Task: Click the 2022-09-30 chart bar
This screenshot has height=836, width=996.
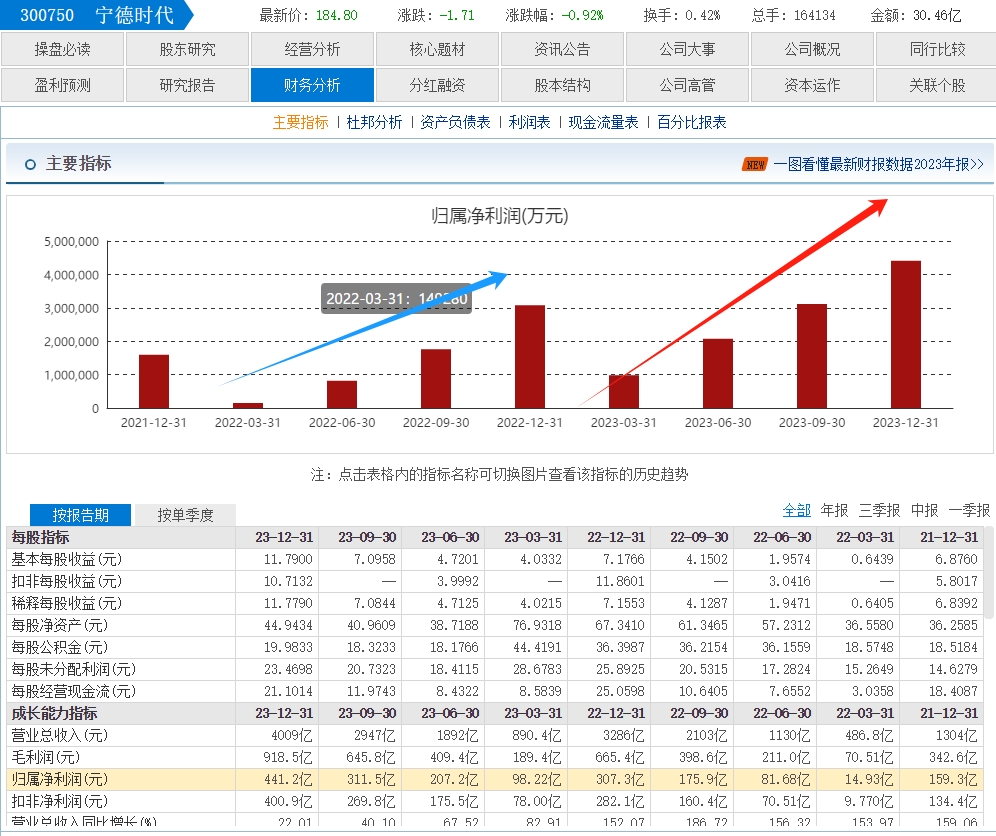Action: pyautogui.click(x=436, y=379)
